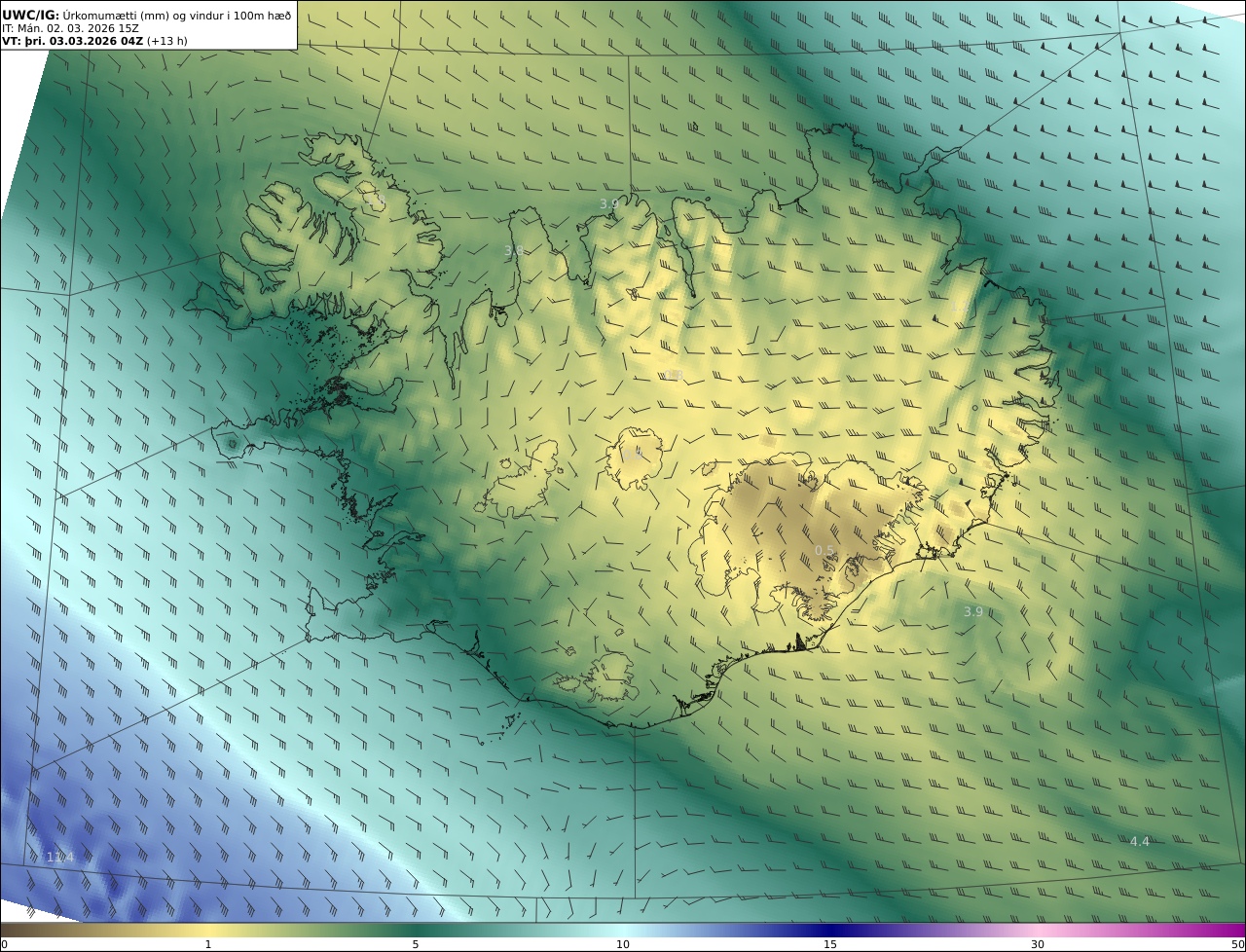Click the 10 tick label on the colour scale
1246x952 pixels.
click(623, 944)
